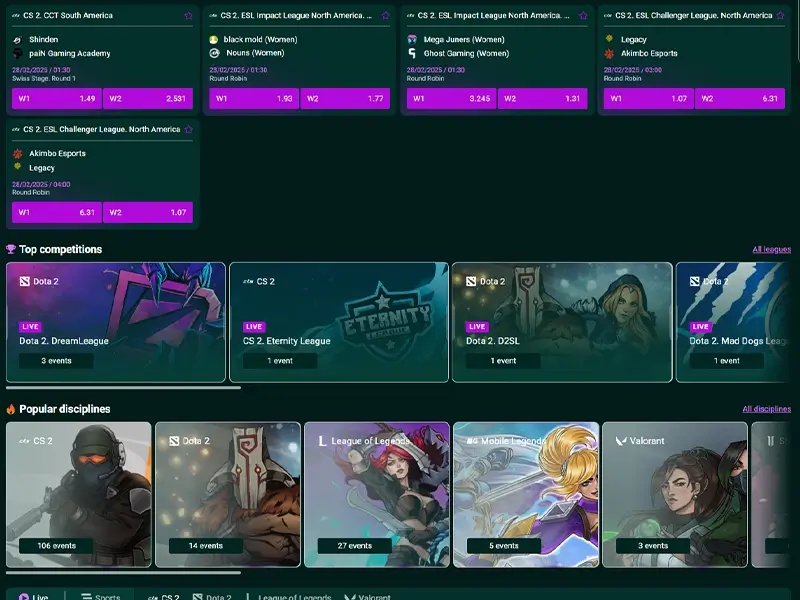800x600 pixels.
Task: Click the Dota 2 icon on the D2SL card
Action: [471, 281]
